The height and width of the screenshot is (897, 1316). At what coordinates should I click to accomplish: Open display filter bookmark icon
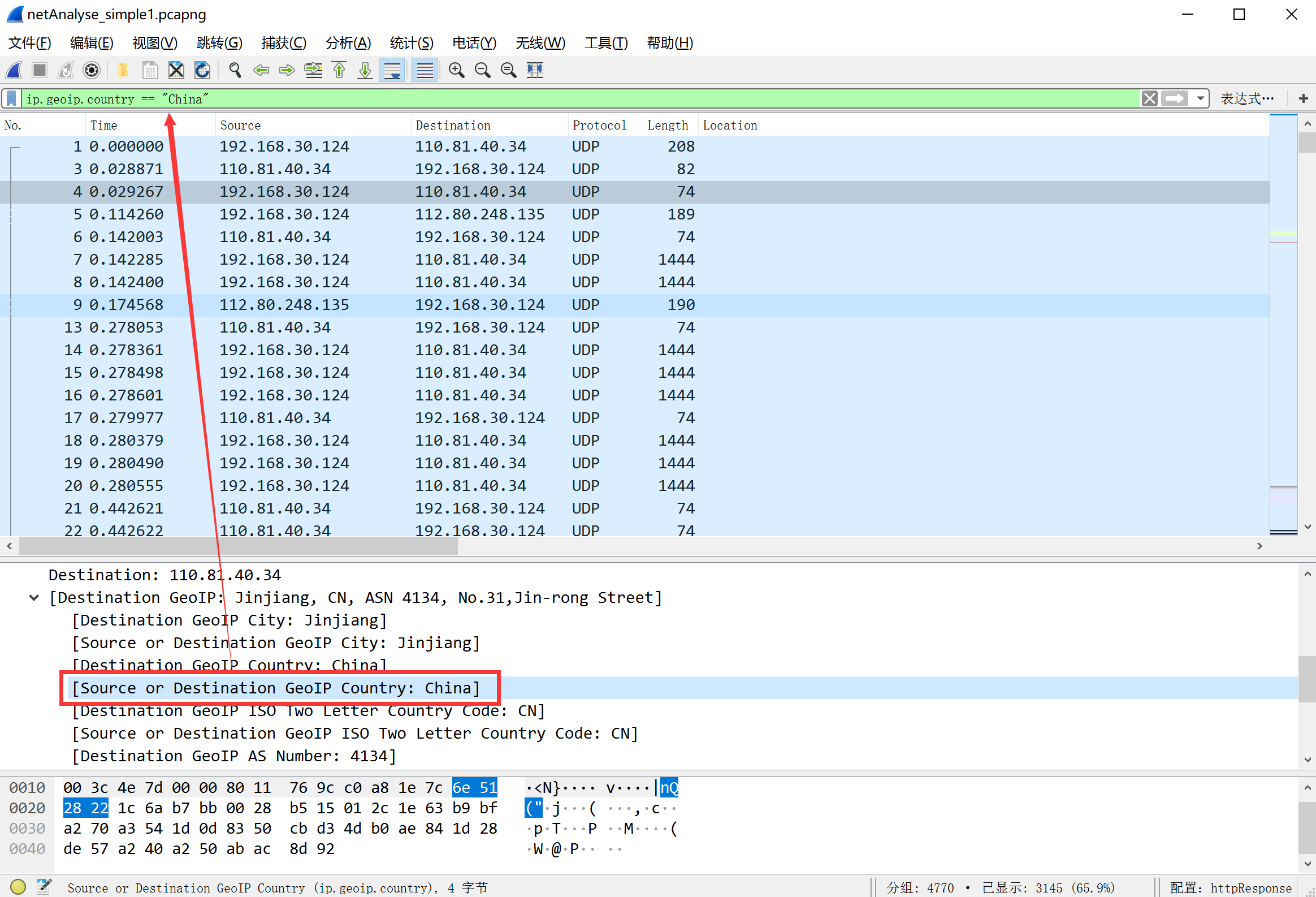[x=11, y=98]
